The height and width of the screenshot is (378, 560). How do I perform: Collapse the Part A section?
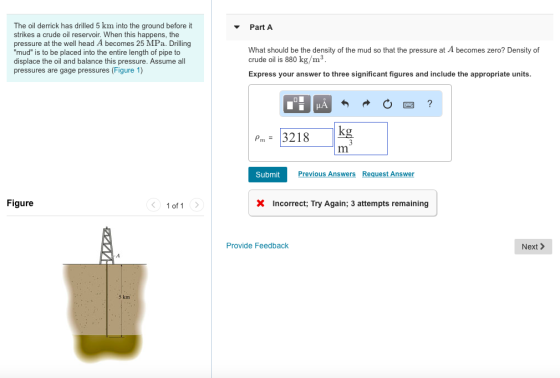[236, 27]
